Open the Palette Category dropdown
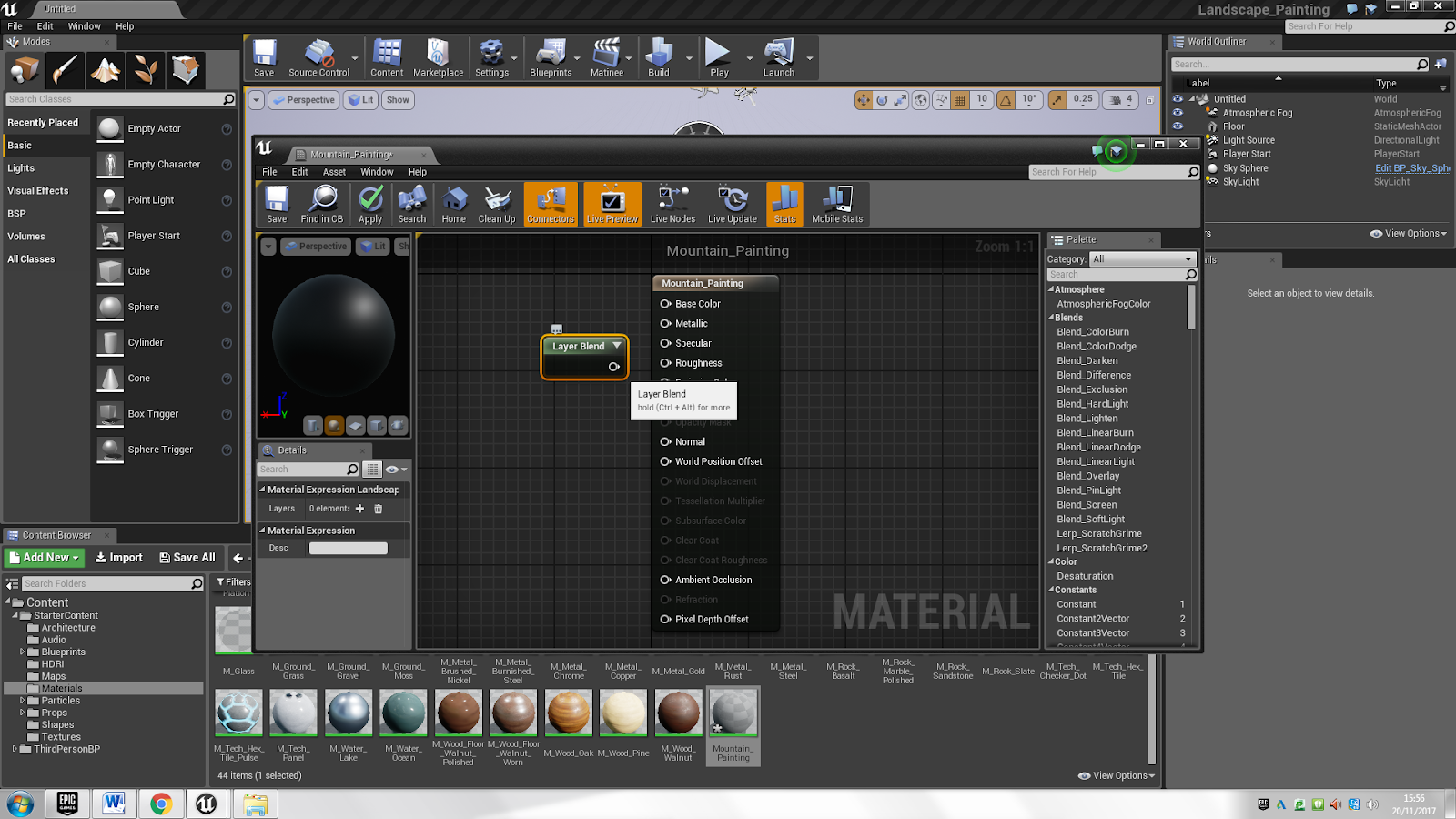The width and height of the screenshot is (1456, 819). pyautogui.click(x=1142, y=259)
